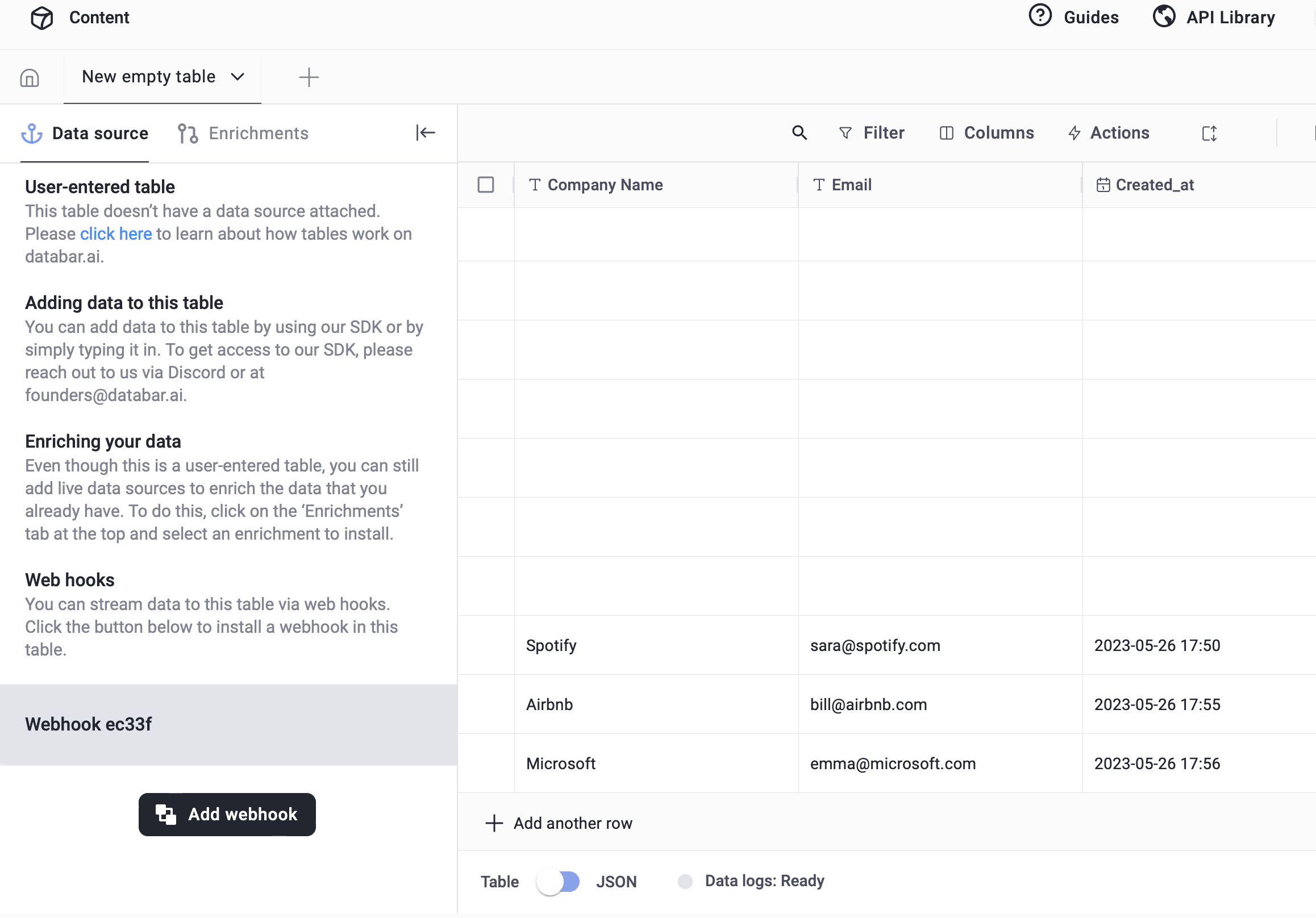Collapse the Data source sidebar panel
Viewport: 1316px width, 918px height.
click(x=425, y=132)
